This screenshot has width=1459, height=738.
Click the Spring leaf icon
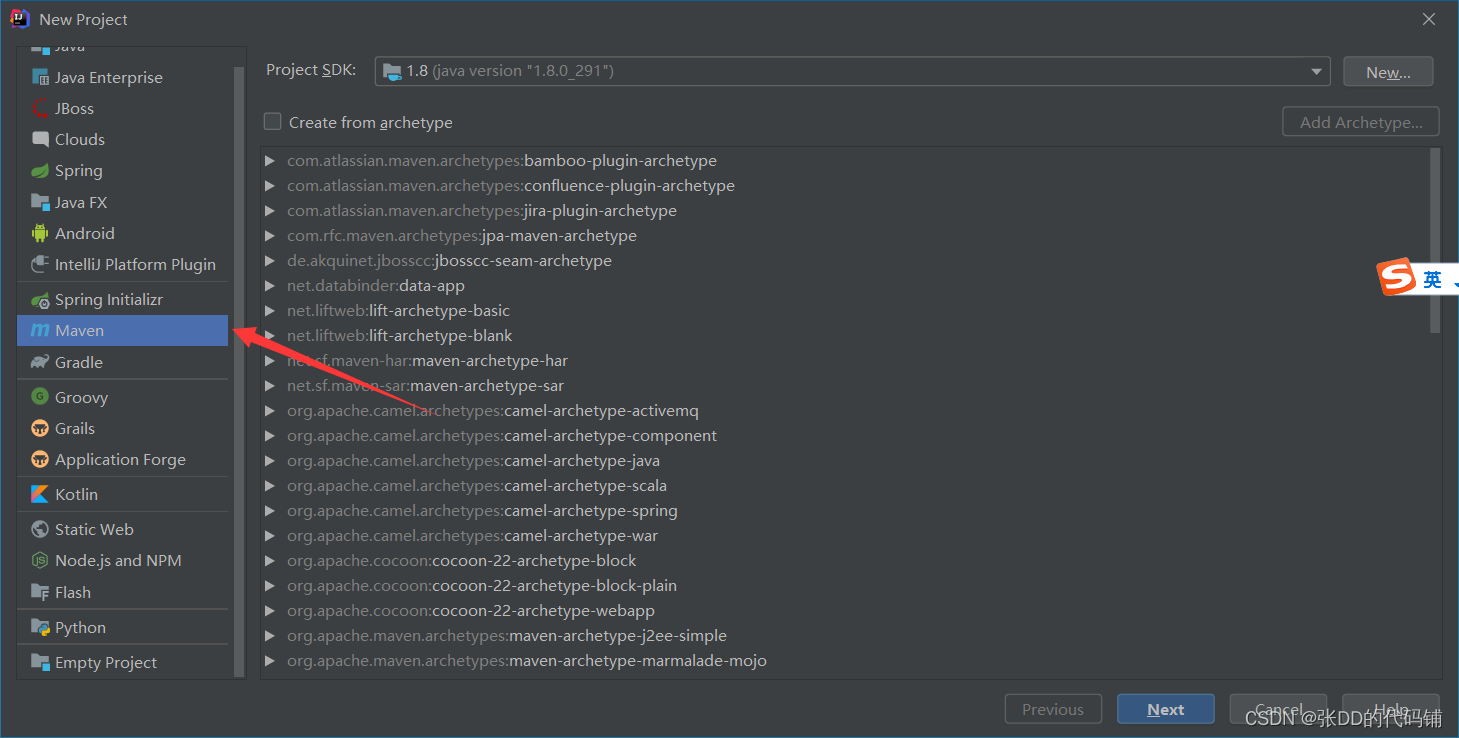coord(40,170)
